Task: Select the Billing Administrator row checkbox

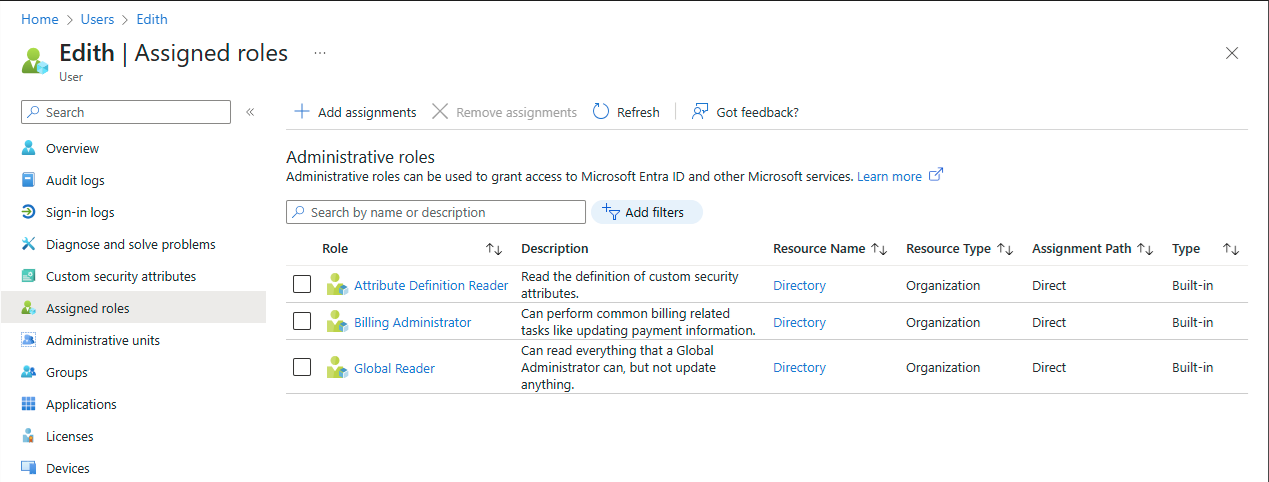Action: tap(302, 322)
